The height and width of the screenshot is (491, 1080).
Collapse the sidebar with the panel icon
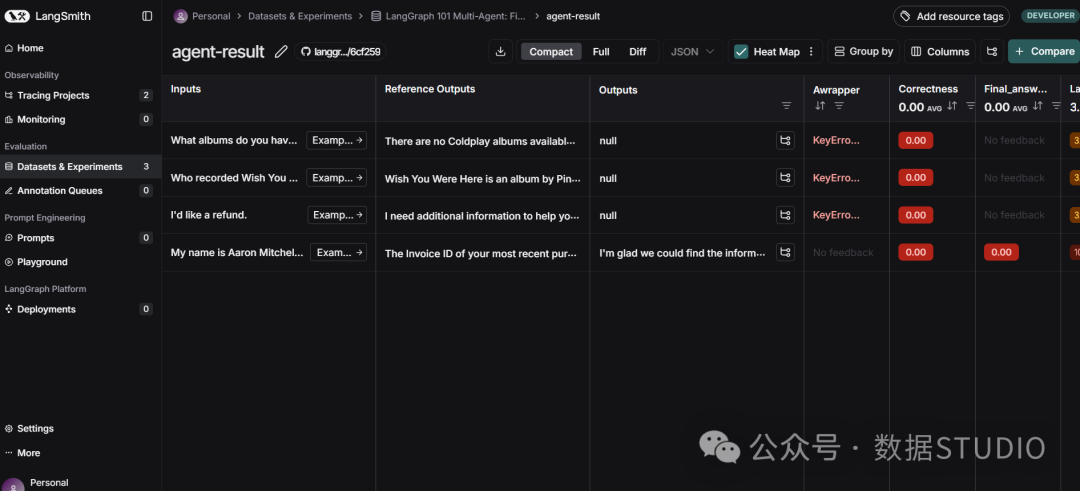tap(147, 16)
